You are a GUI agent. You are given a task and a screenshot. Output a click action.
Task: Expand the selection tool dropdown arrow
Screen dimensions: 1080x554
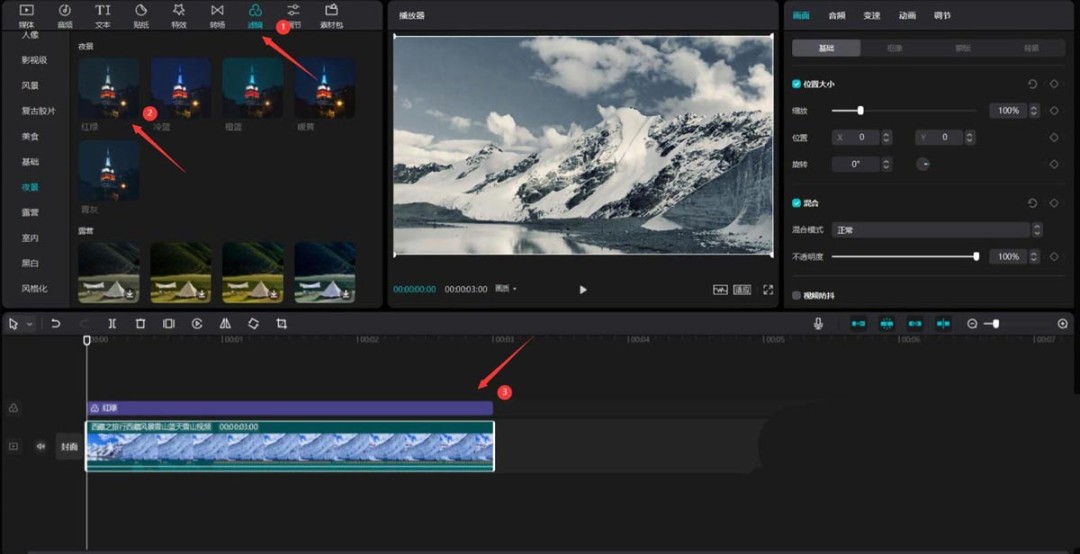[30, 324]
